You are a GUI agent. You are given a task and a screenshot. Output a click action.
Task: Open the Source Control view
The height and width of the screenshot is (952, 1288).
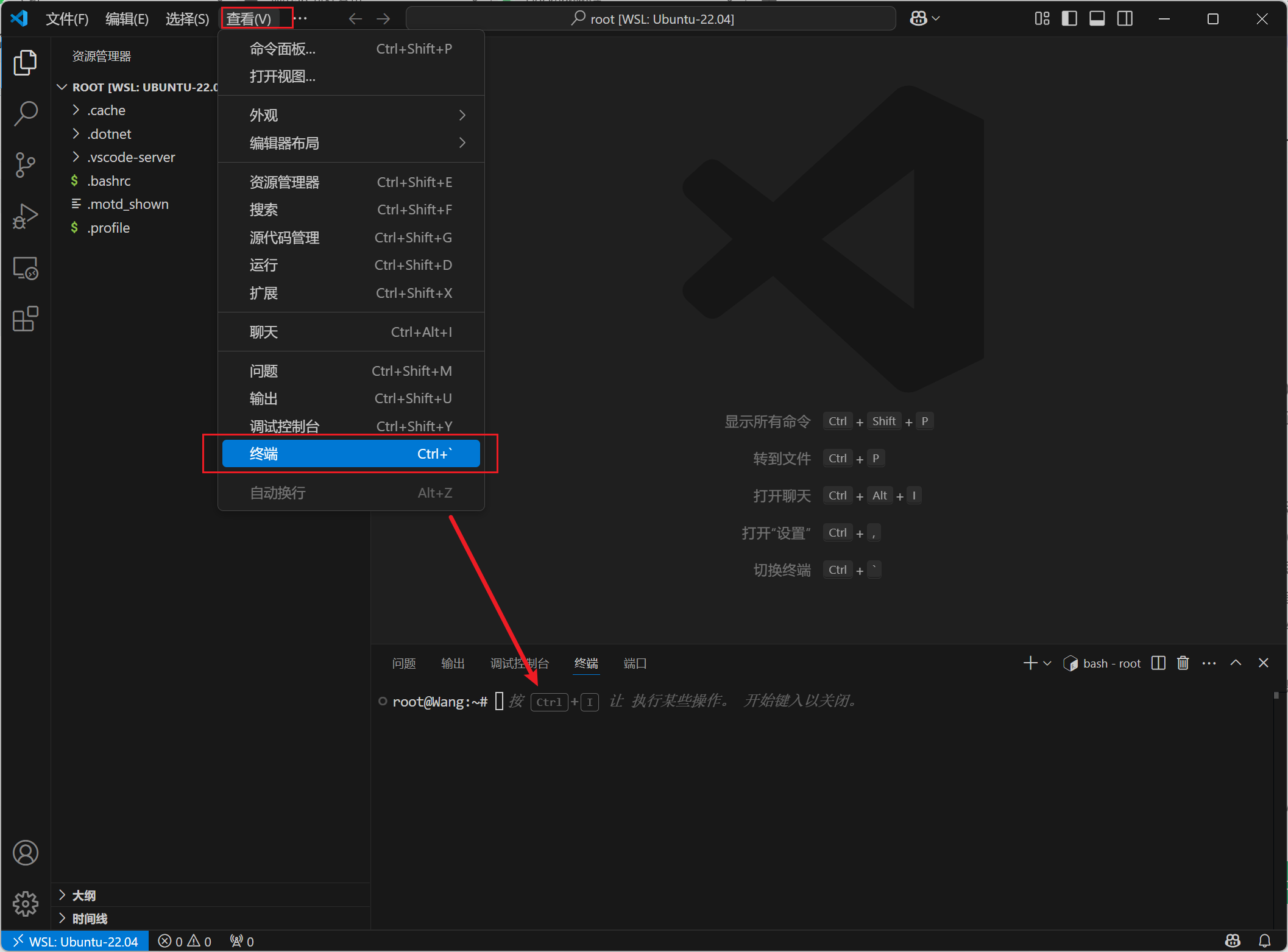pos(25,164)
